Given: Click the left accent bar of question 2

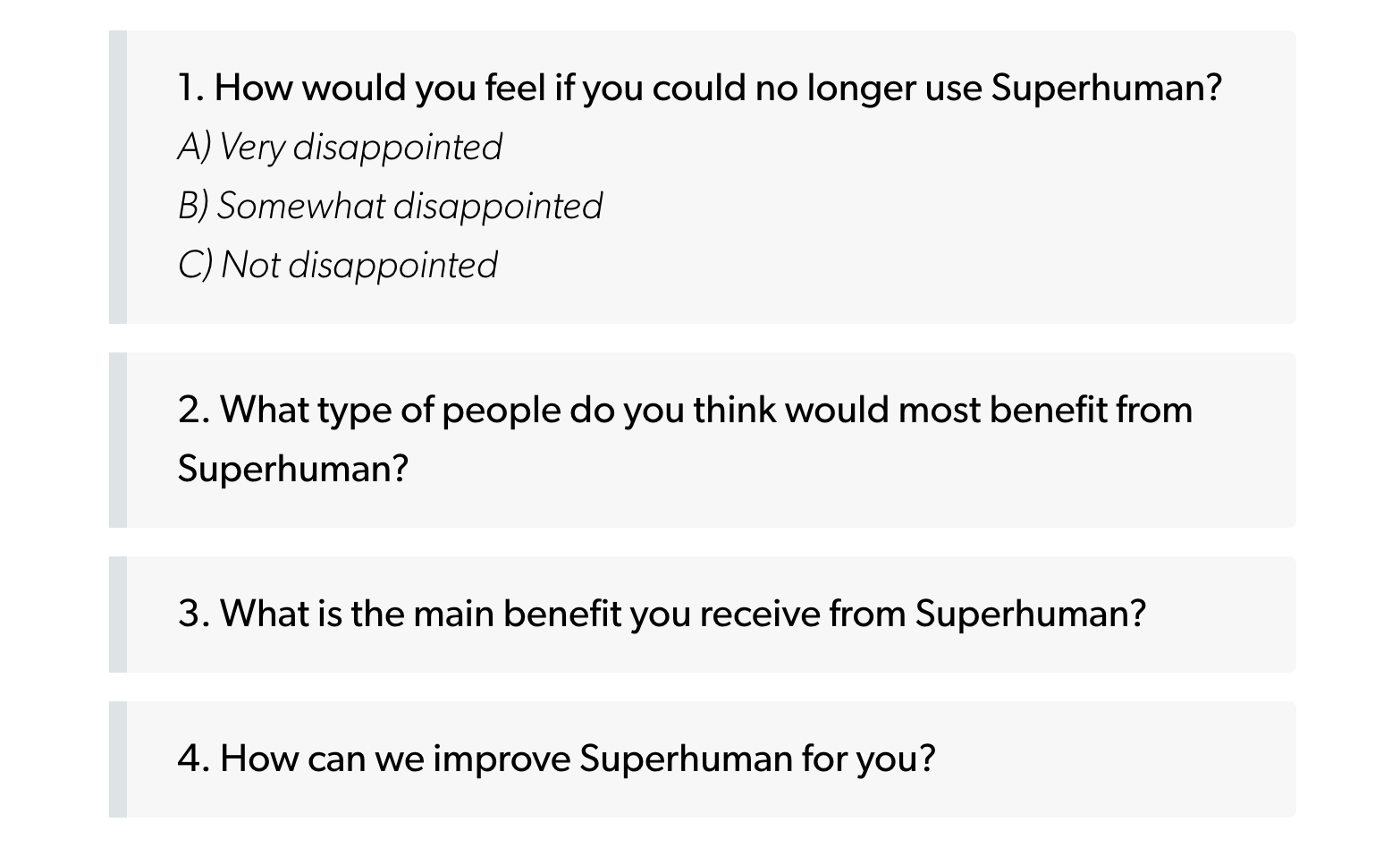Looking at the screenshot, I should point(118,440).
